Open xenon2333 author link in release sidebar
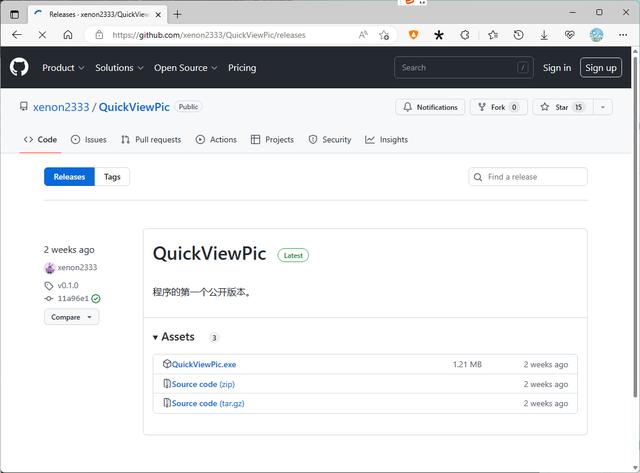Screen dimensions: 640x473 click(x=77, y=267)
